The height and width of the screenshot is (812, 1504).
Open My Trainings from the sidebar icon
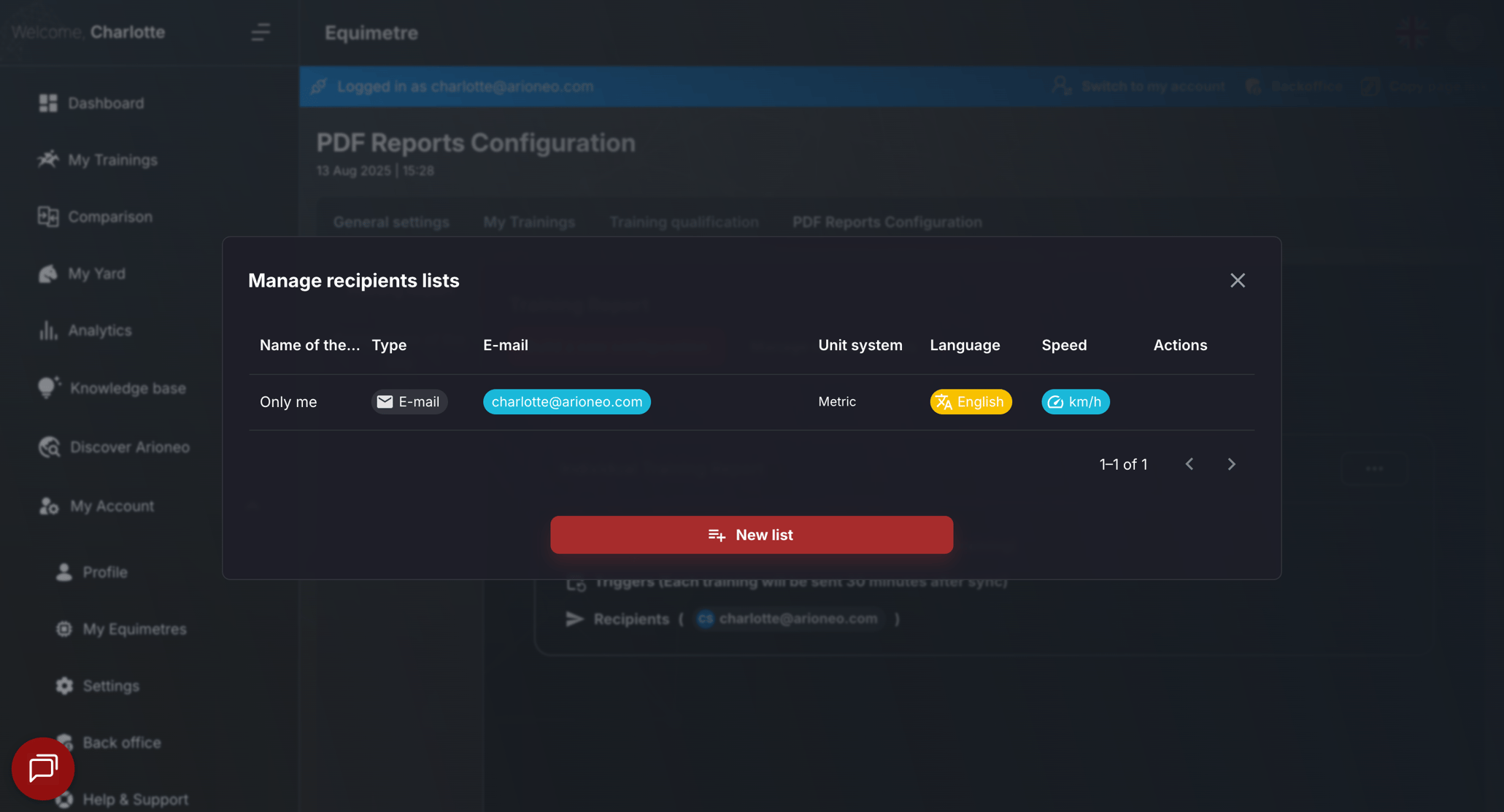tap(48, 159)
